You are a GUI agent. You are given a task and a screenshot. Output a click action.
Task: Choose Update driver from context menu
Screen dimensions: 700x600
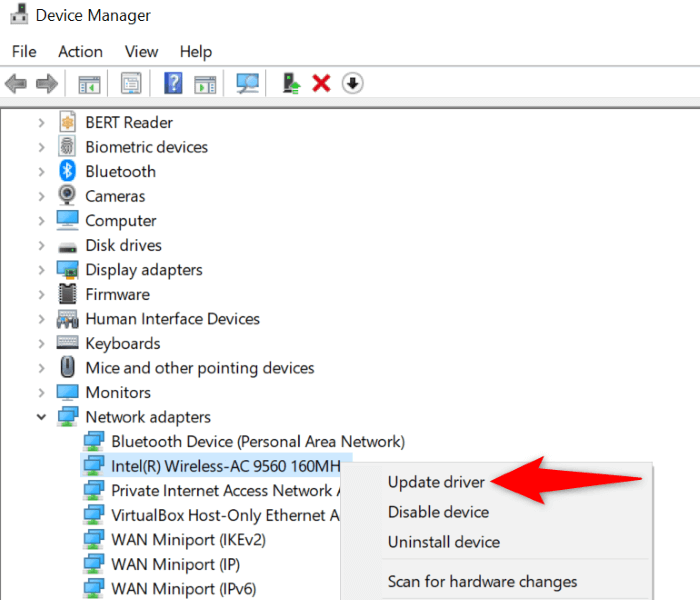click(436, 482)
